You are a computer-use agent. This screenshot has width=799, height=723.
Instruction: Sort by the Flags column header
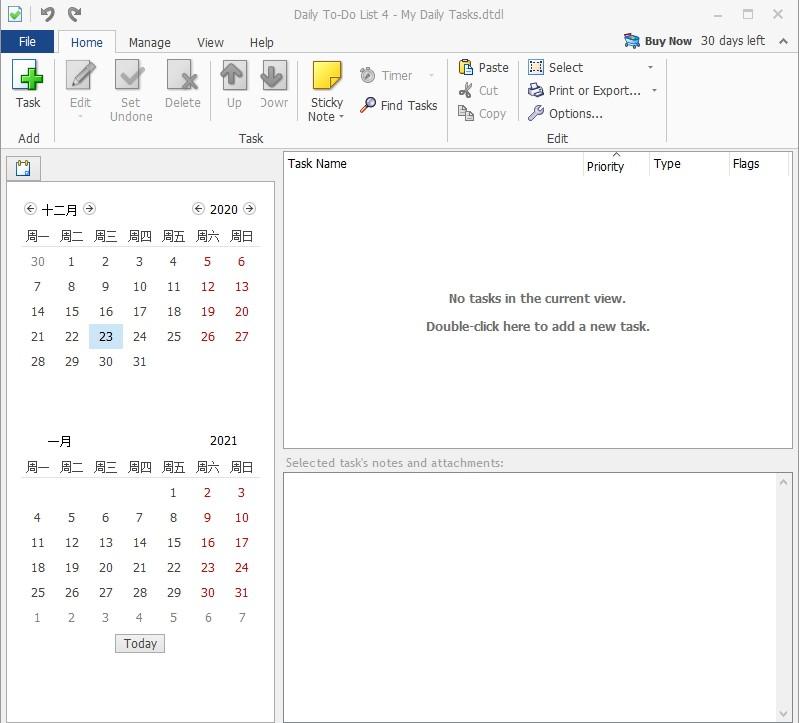coord(759,164)
